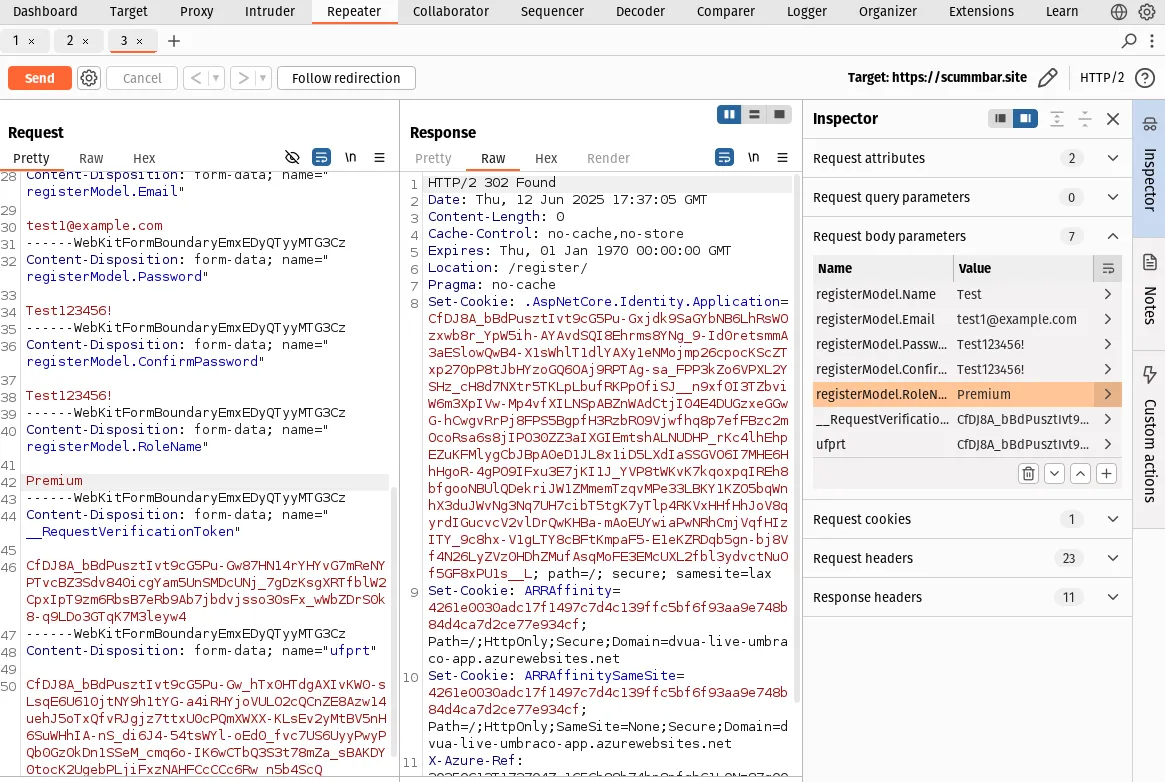Image resolution: width=1165 pixels, height=782 pixels.
Task: Open Response pane hamburger menu
Action: [x=782, y=157]
